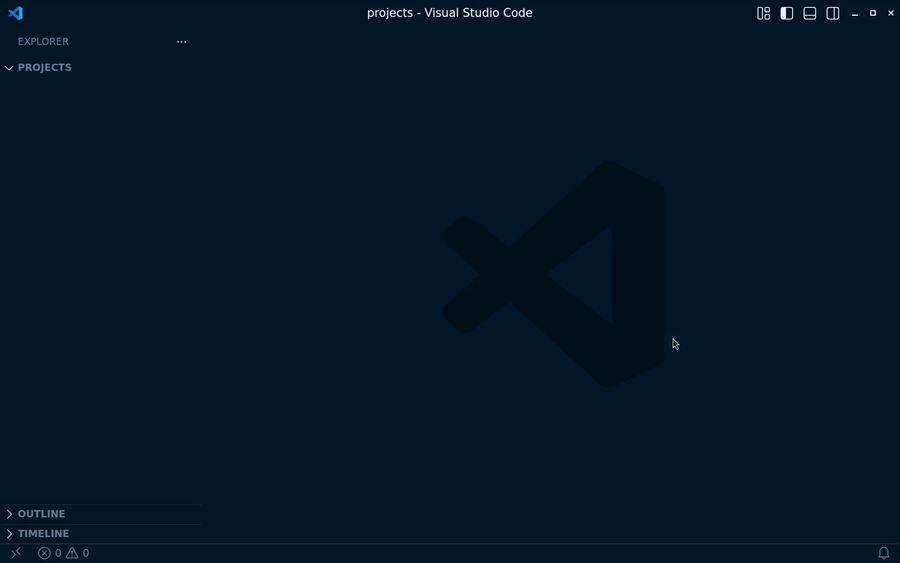Toggle the bottom panel visibility
This screenshot has height=563, width=900.
[809, 13]
